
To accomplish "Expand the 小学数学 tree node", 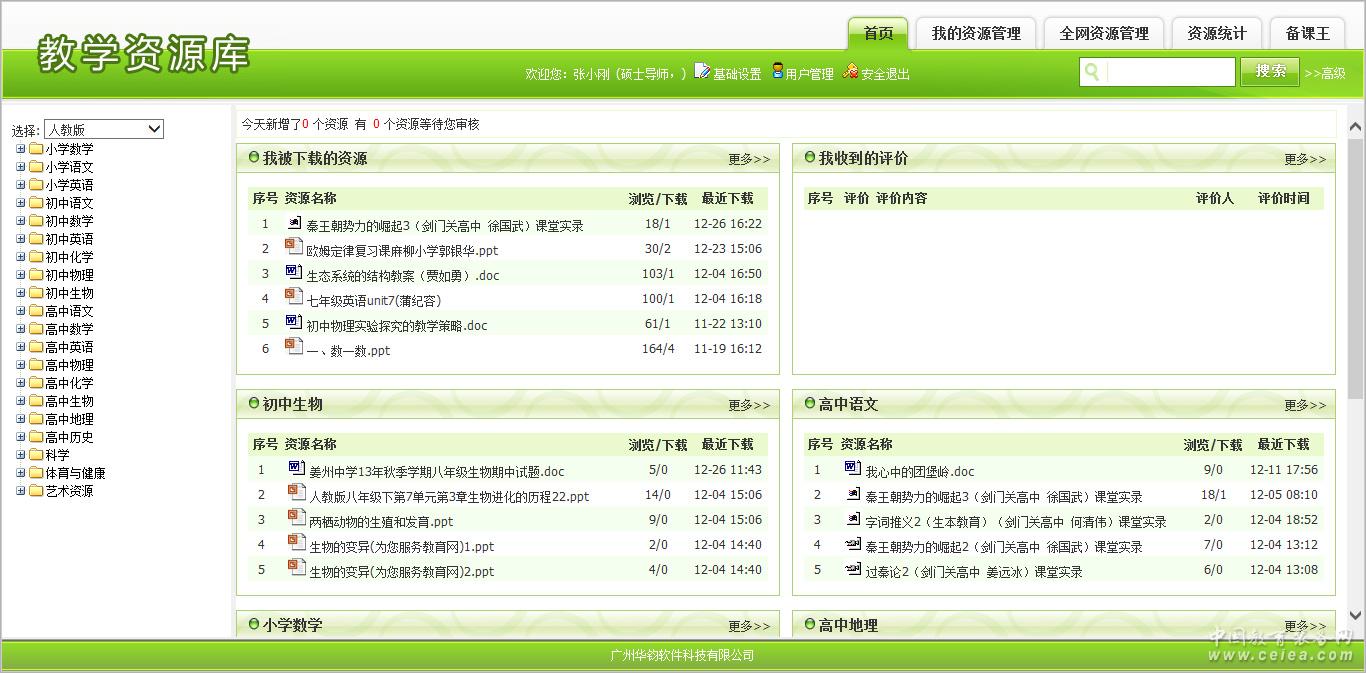I will [21, 149].
